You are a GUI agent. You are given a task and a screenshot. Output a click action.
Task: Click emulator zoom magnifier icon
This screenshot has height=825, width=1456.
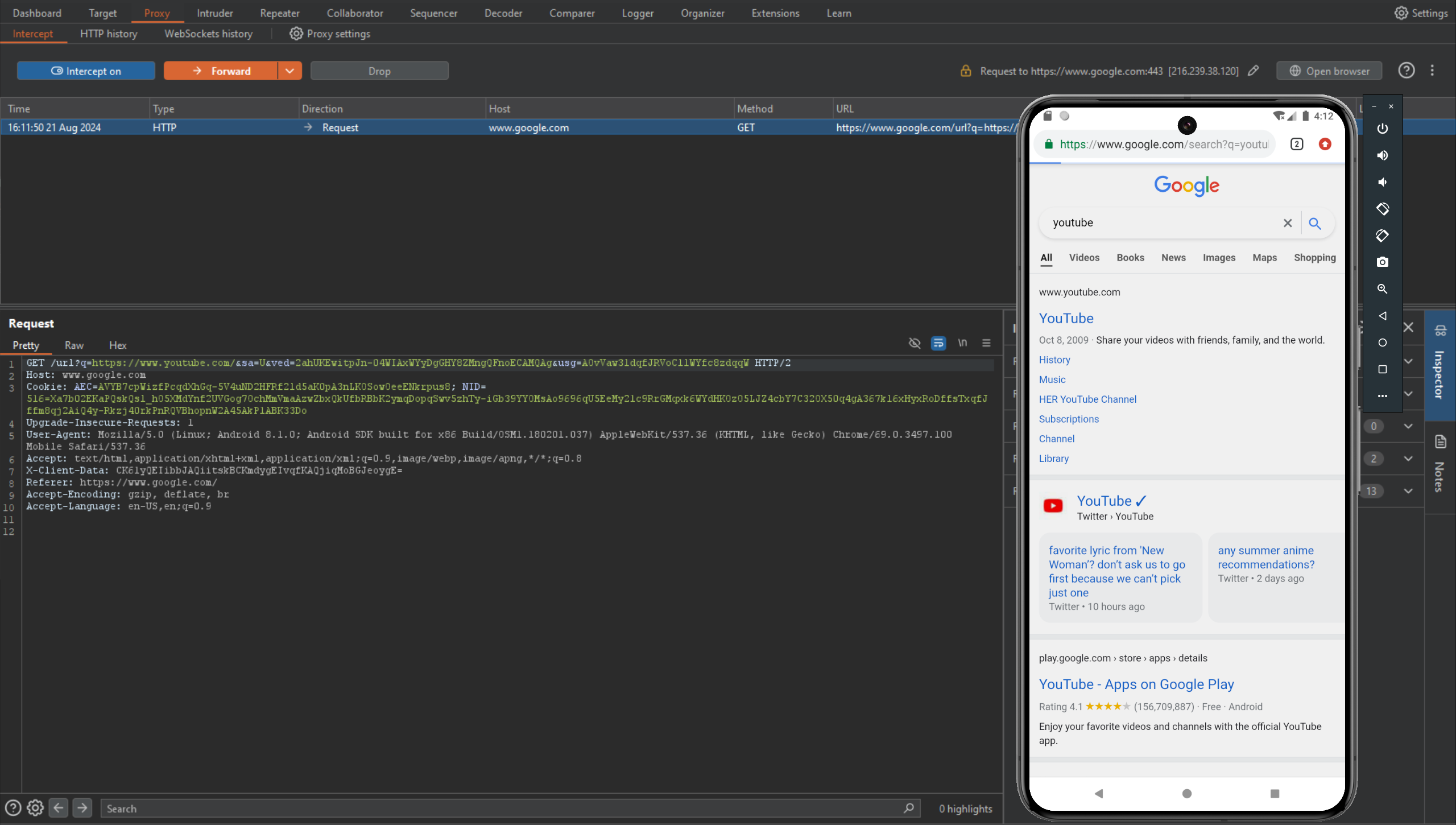1382,289
